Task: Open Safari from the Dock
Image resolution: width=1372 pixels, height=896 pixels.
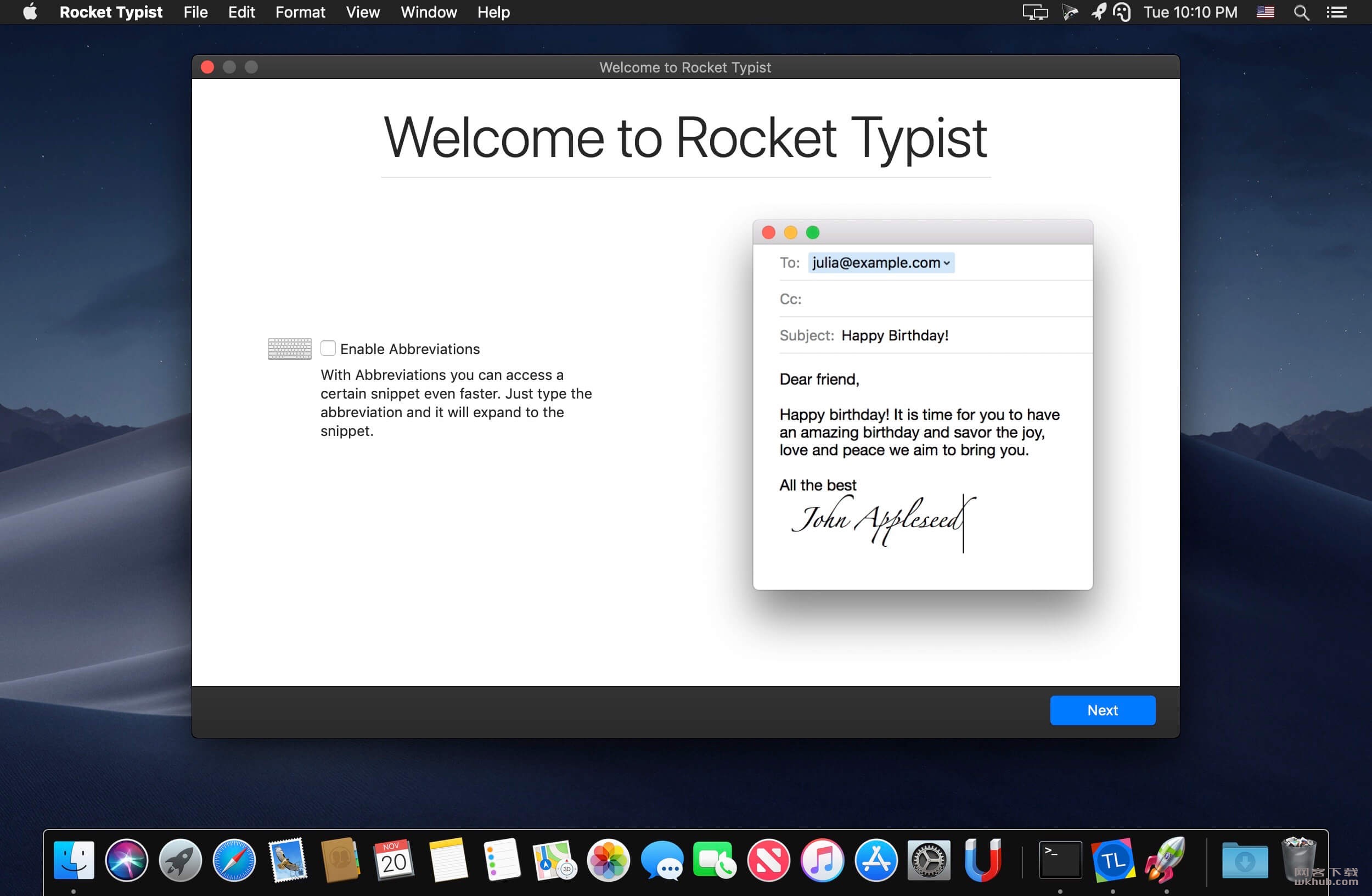Action: click(234, 860)
